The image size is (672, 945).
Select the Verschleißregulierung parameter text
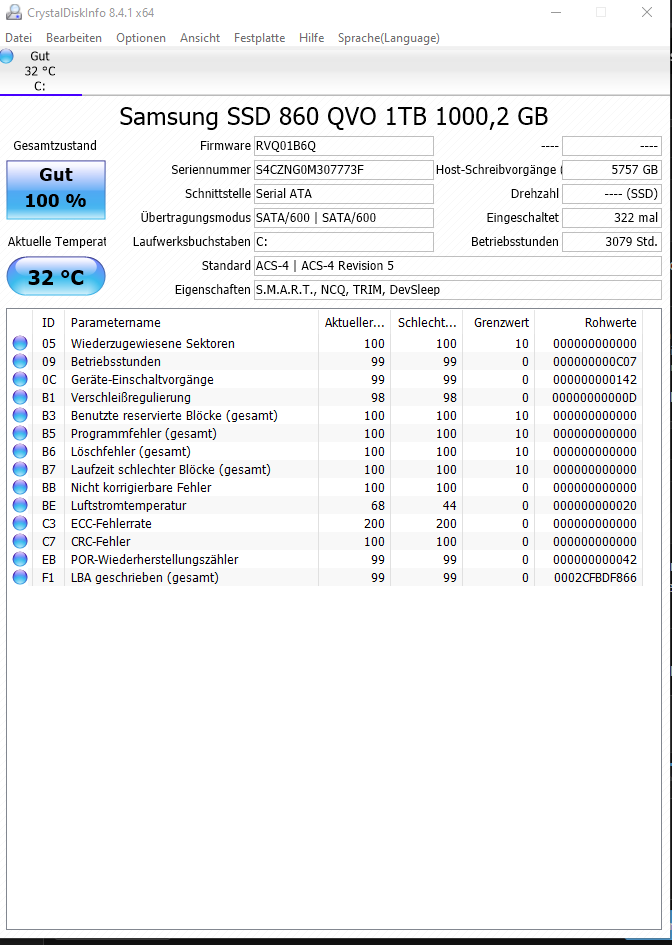[131, 398]
